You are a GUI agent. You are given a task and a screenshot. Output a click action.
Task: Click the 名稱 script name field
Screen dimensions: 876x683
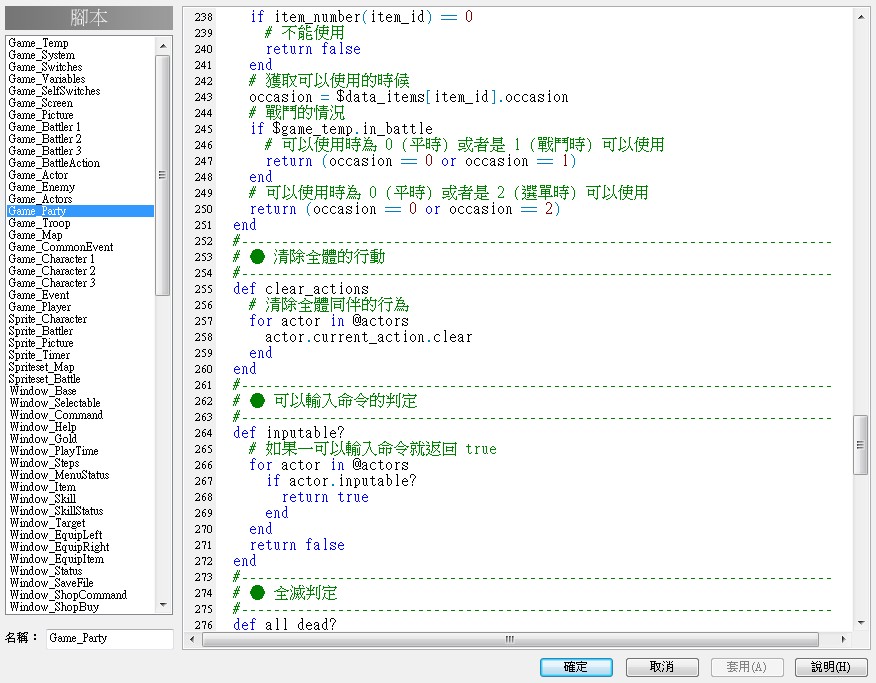[110, 638]
